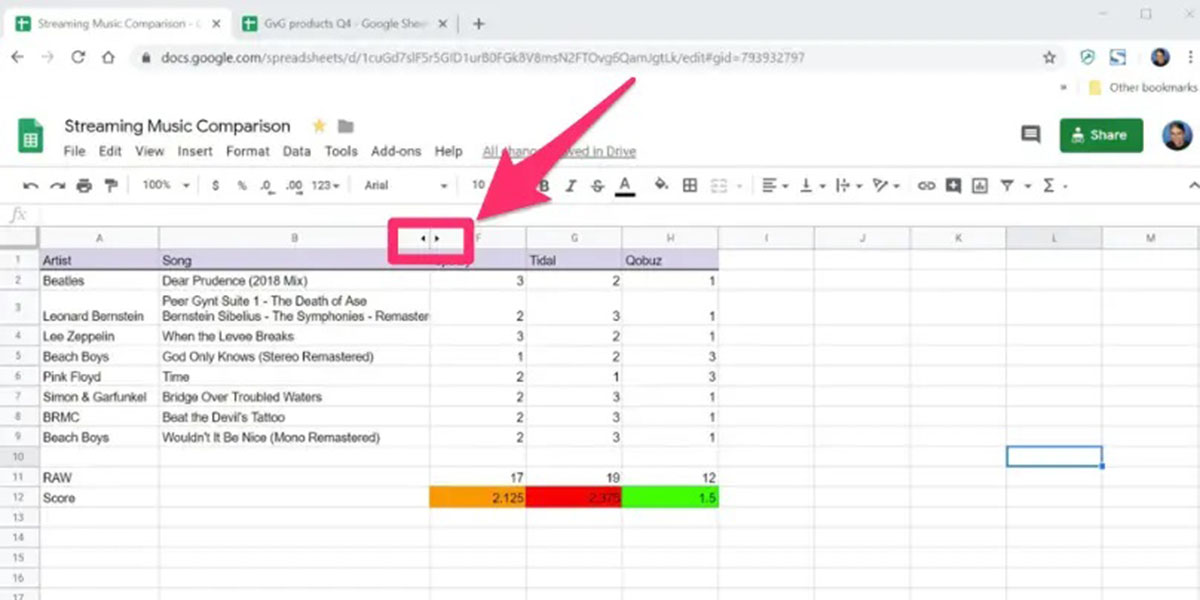
Task: Click the green Share button
Action: [x=1101, y=135]
